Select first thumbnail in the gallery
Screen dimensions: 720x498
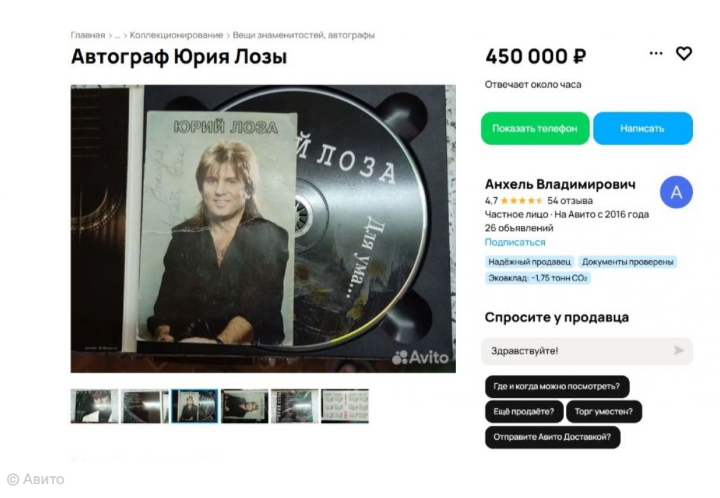tap(94, 406)
